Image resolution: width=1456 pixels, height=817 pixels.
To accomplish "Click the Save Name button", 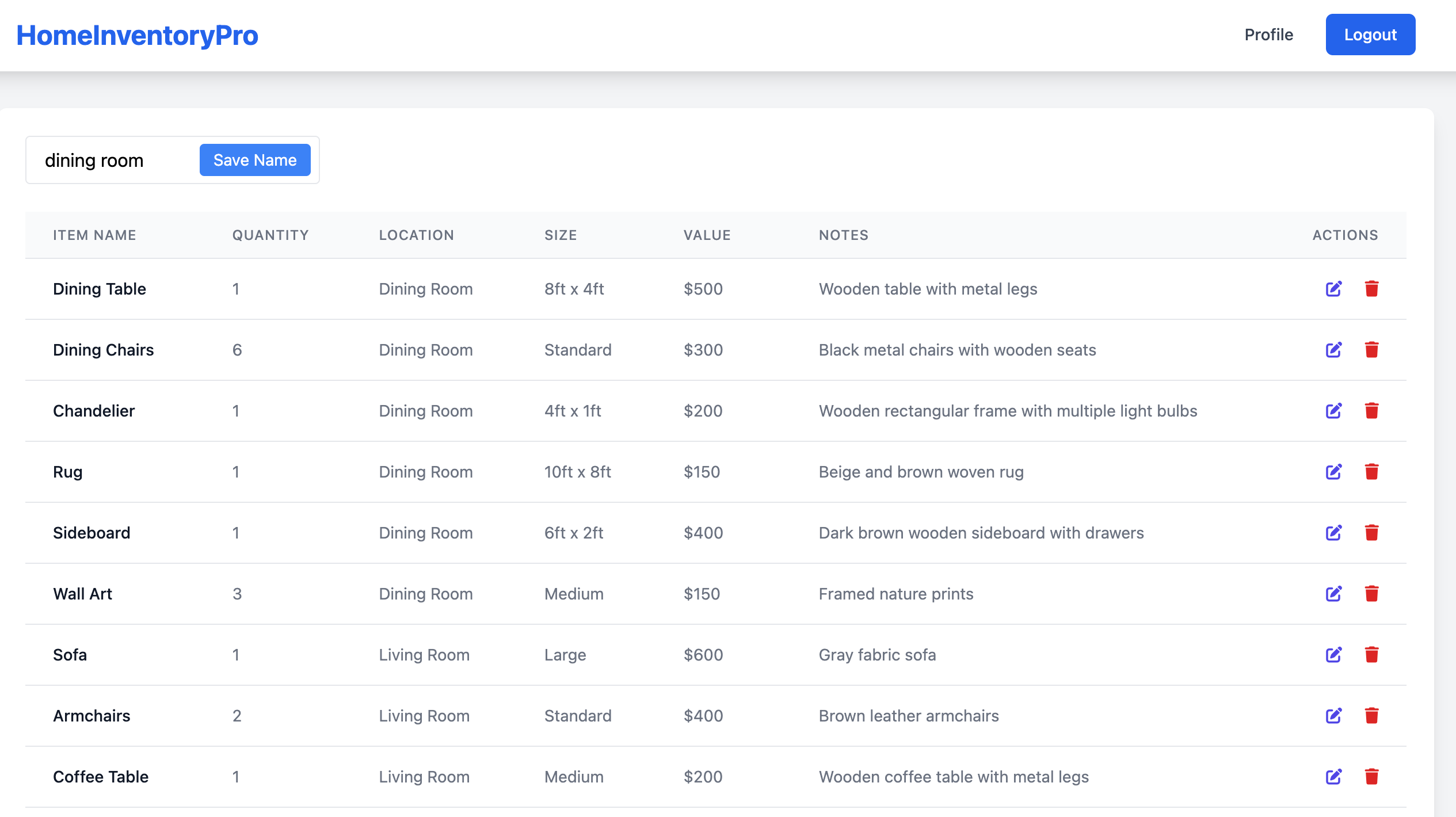I will tap(255, 160).
